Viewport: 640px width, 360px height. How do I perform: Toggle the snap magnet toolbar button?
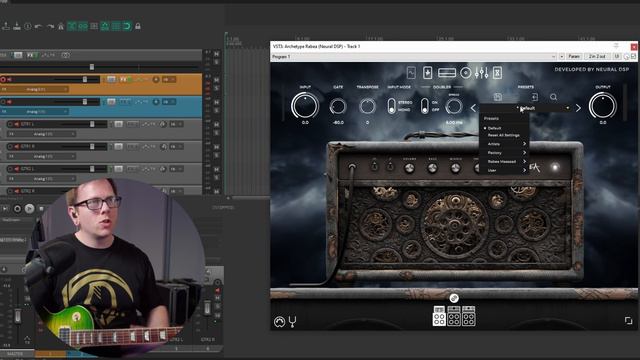click(127, 27)
